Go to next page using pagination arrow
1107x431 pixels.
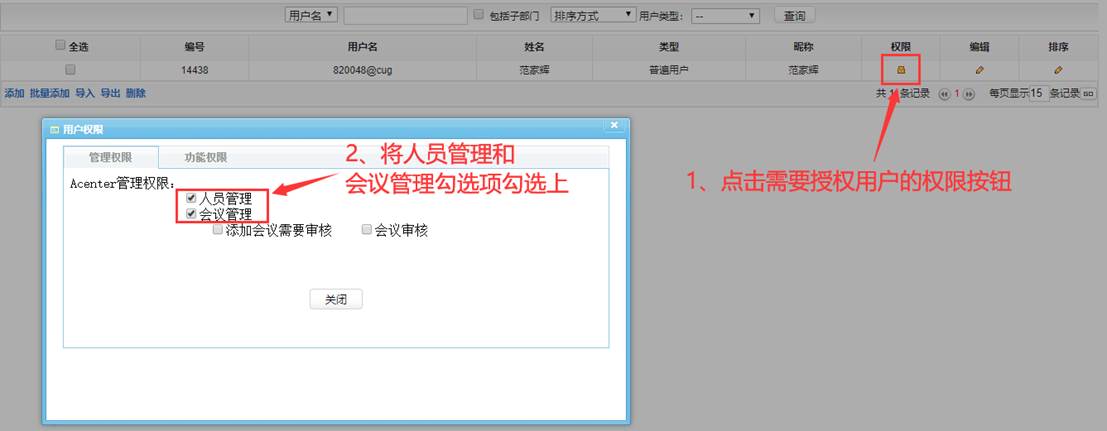[969, 93]
